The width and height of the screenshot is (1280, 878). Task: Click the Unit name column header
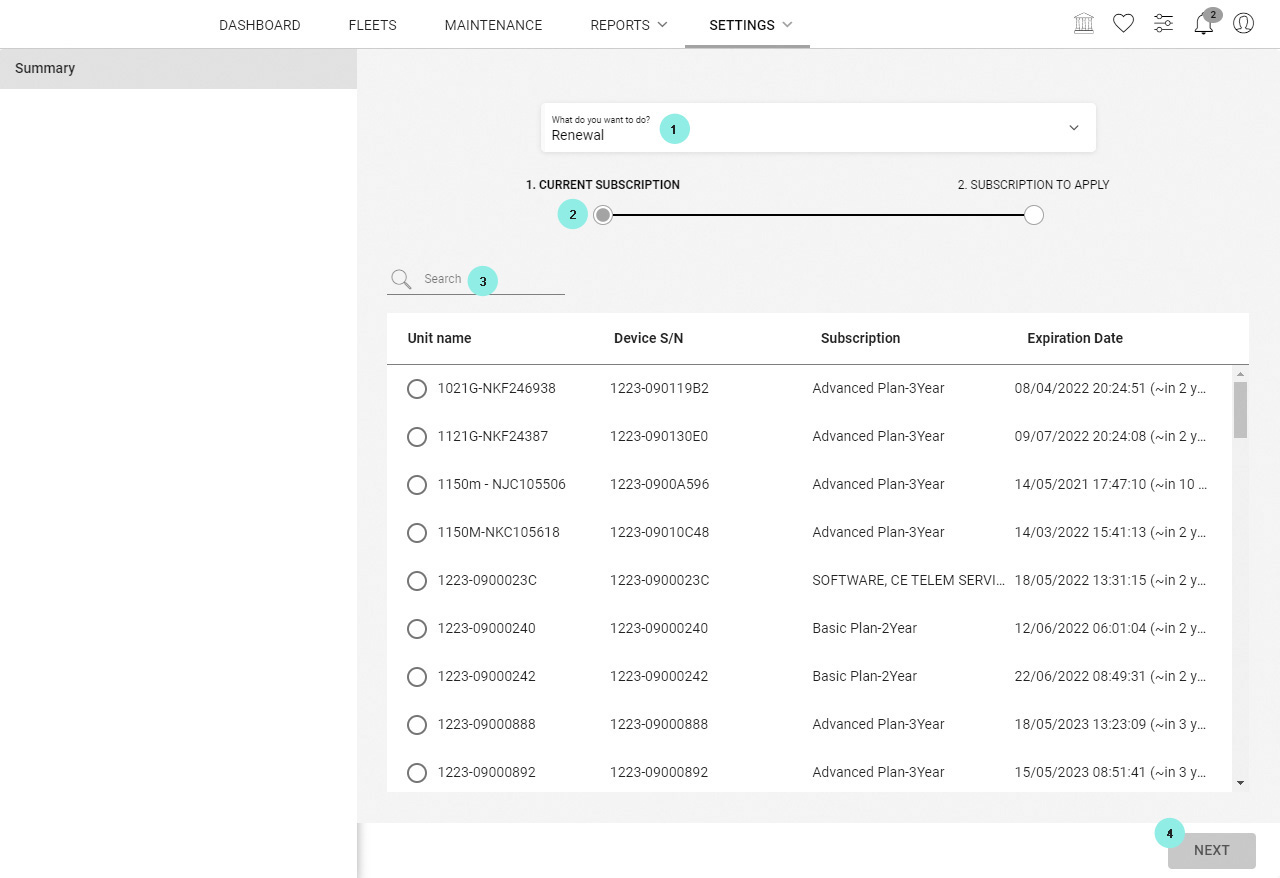tap(439, 338)
